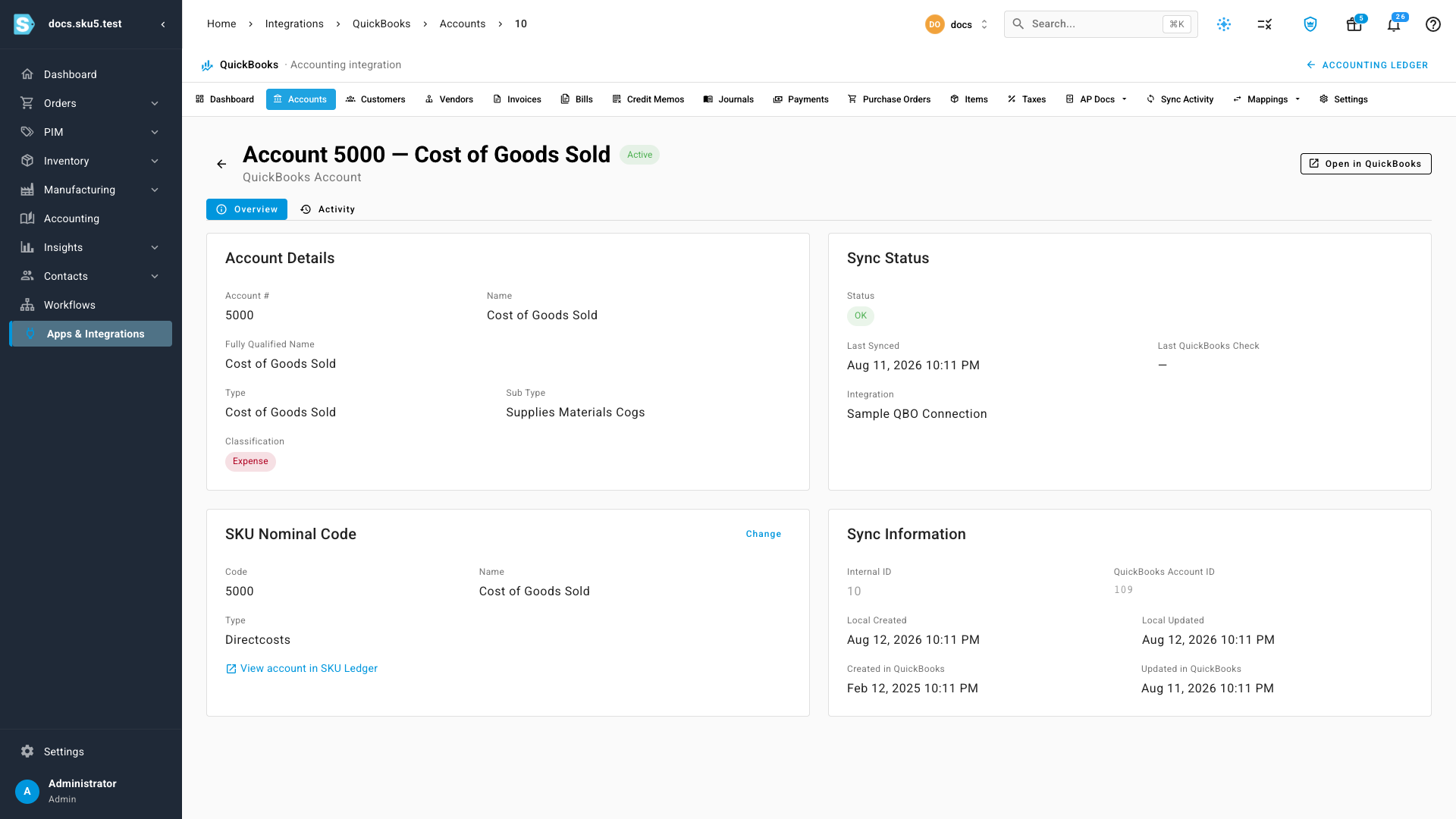Click the OK sync status chip
Screen dimensions: 1456x819
pyautogui.click(x=861, y=315)
